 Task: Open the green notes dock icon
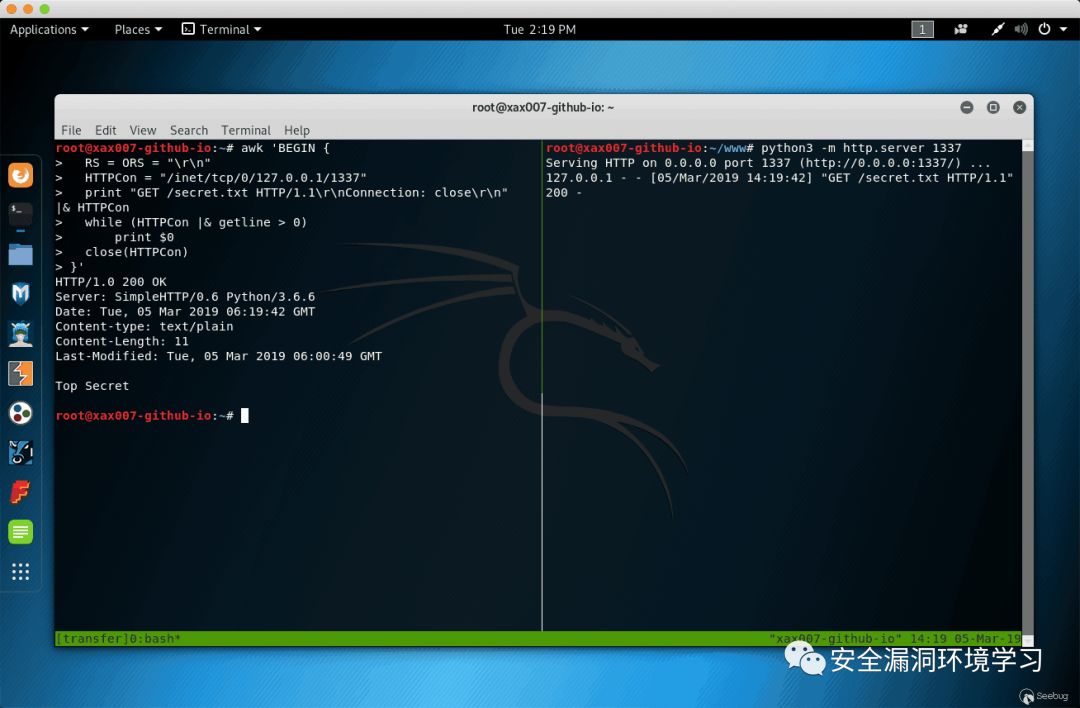pos(21,532)
